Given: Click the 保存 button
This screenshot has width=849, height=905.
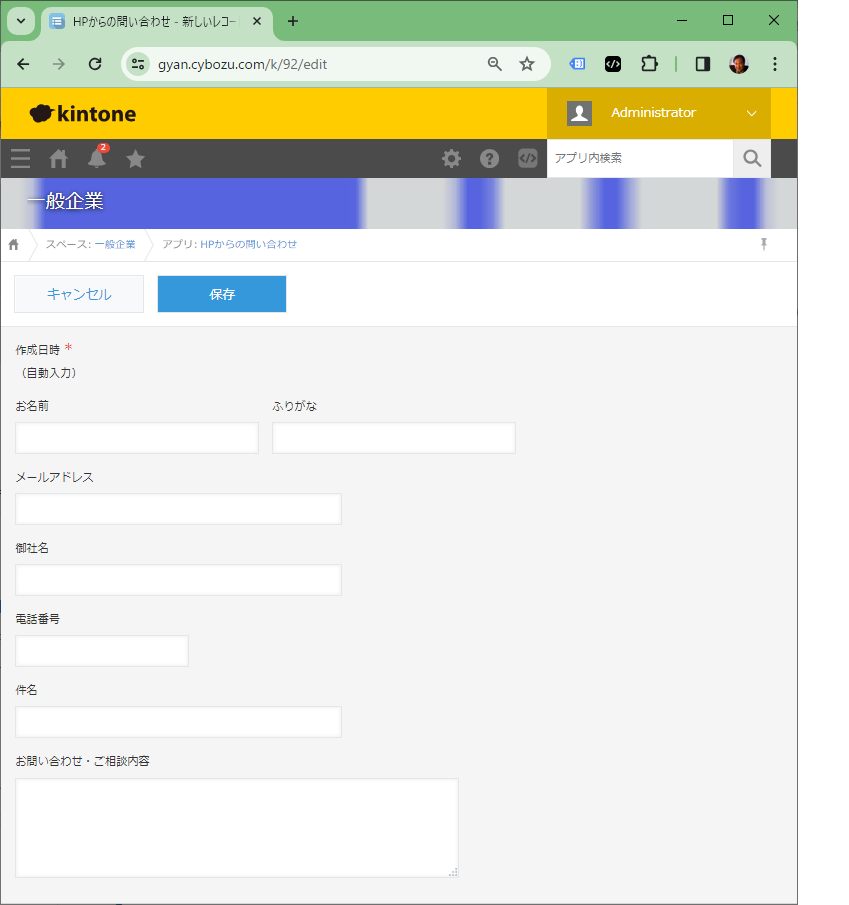Looking at the screenshot, I should [x=222, y=294].
